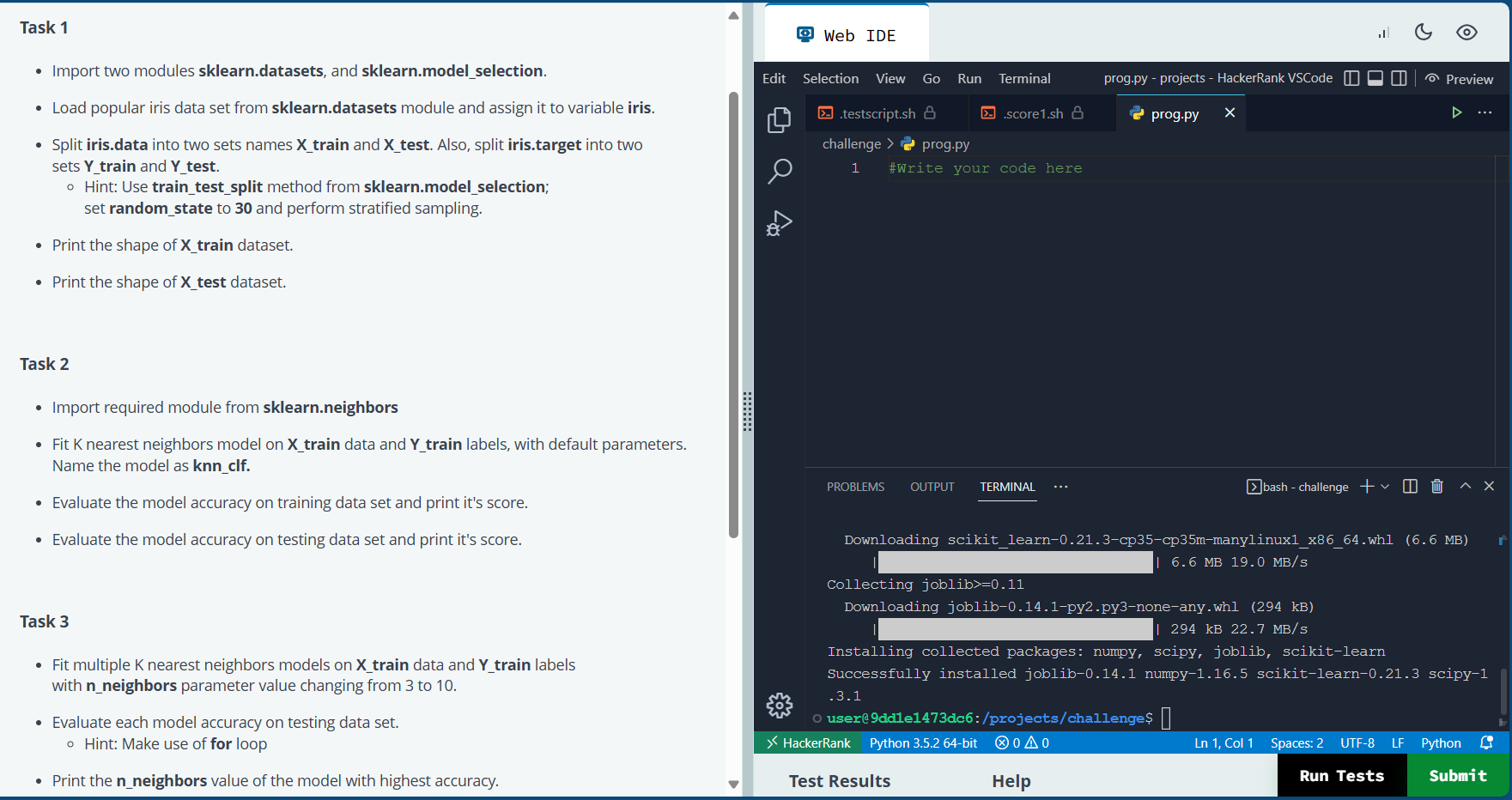
Task: Run Python file with play icon
Action: [1456, 112]
